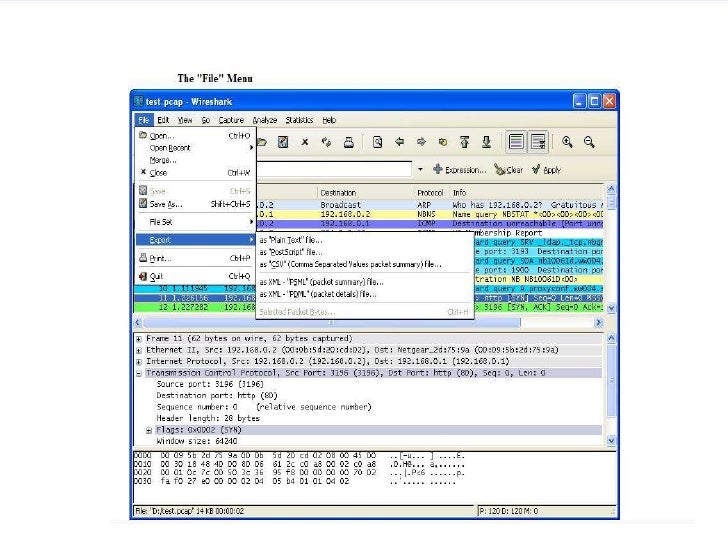
Task: Select the Source port: 3196 line
Action: 210,384
